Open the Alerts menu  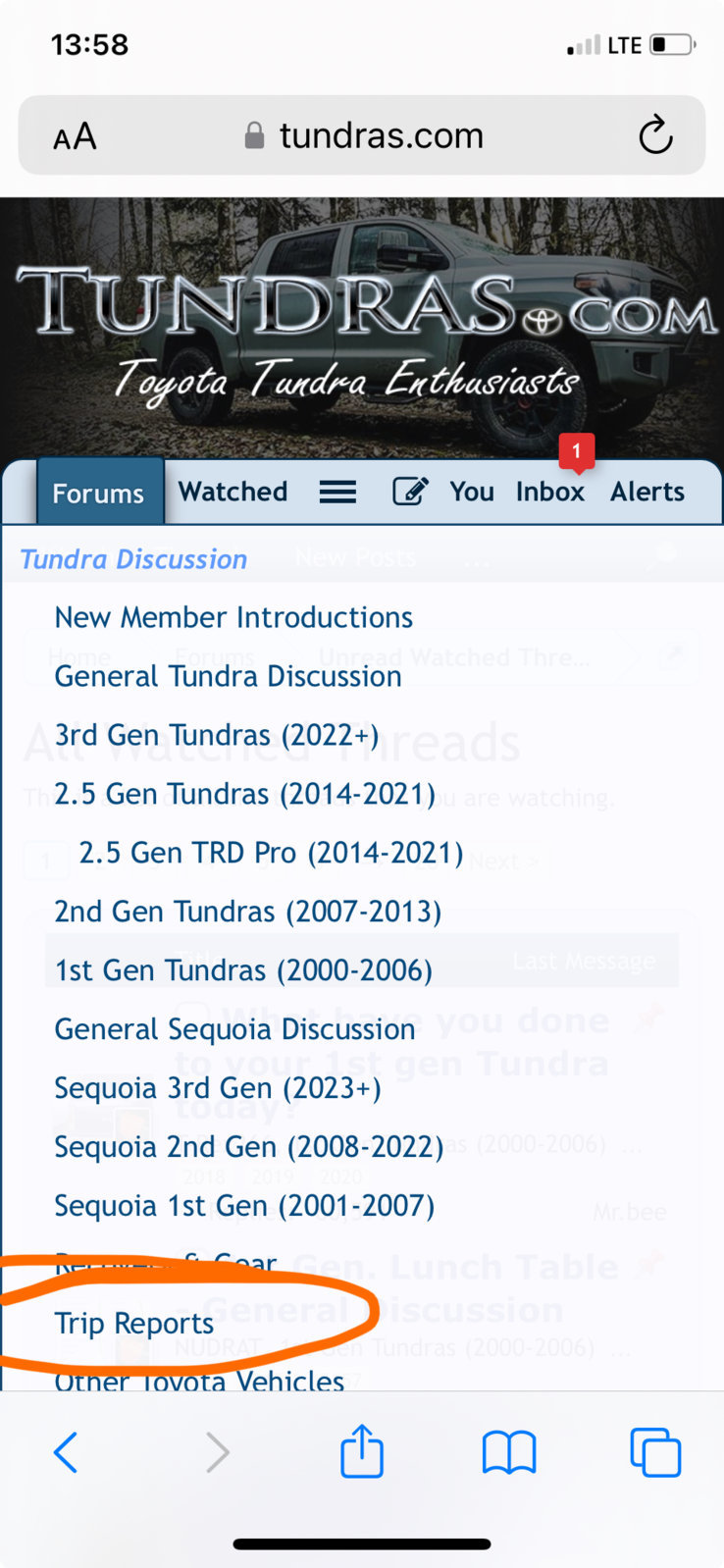click(x=647, y=492)
